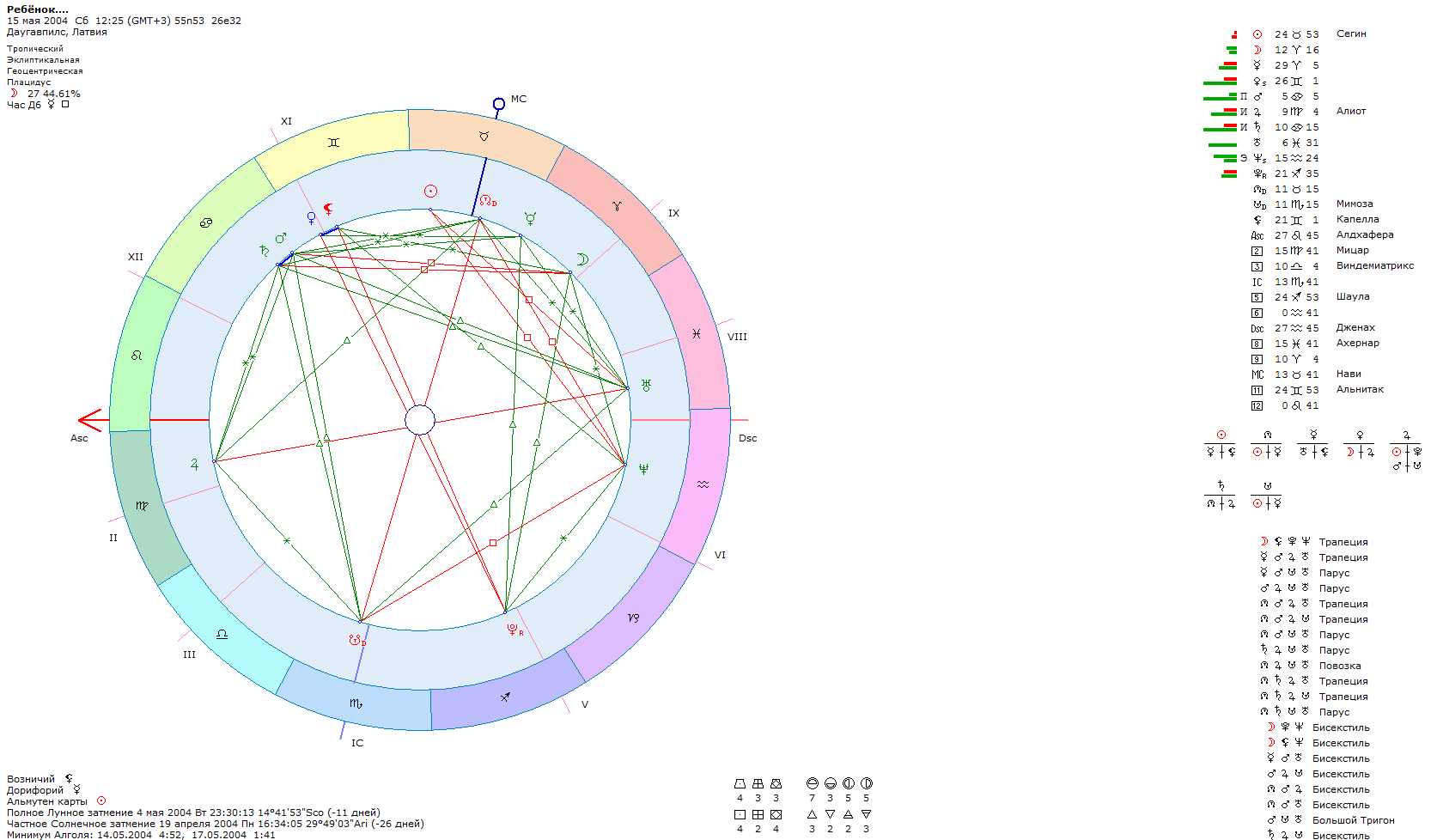Image resolution: width=1443 pixels, height=840 pixels.
Task: Click the upper hemisphere circle symbol
Action: [x=812, y=783]
